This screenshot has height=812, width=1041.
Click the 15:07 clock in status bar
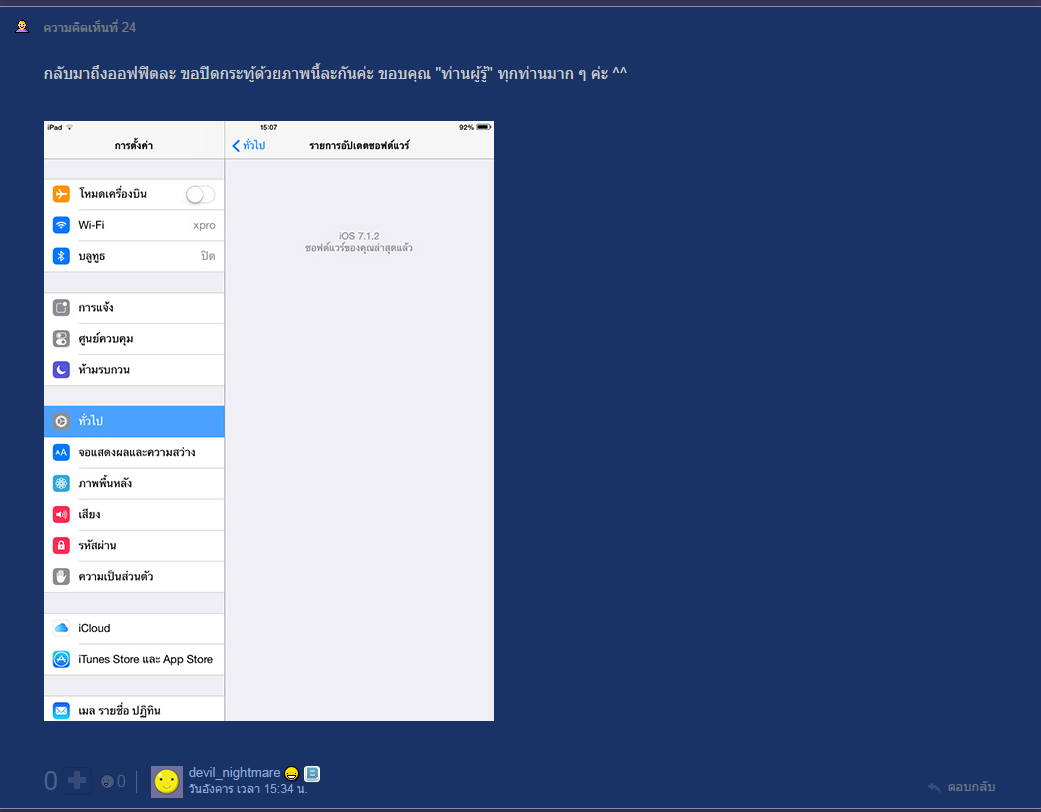click(269, 127)
